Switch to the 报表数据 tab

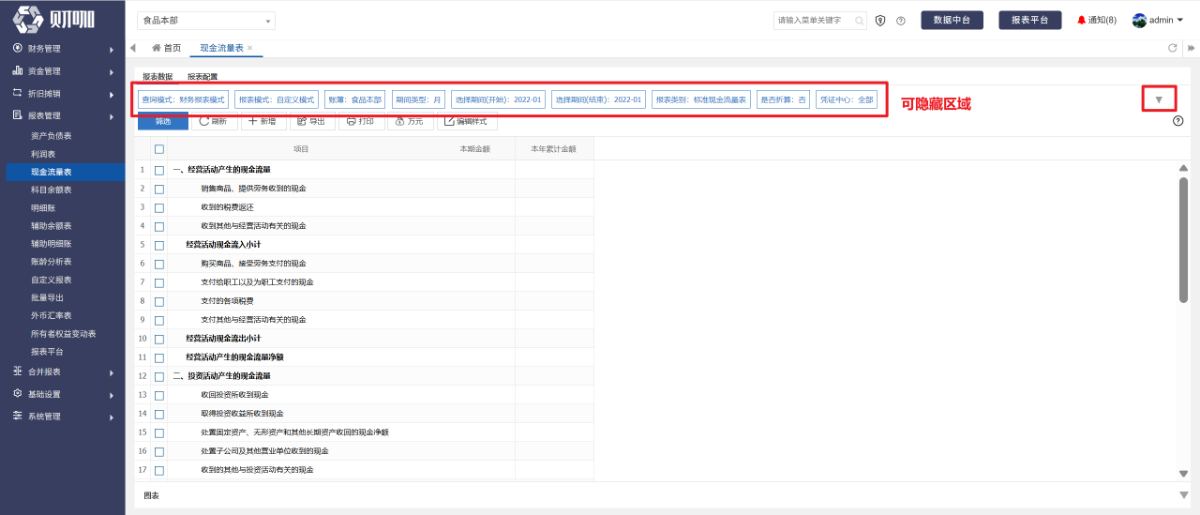pos(157,76)
